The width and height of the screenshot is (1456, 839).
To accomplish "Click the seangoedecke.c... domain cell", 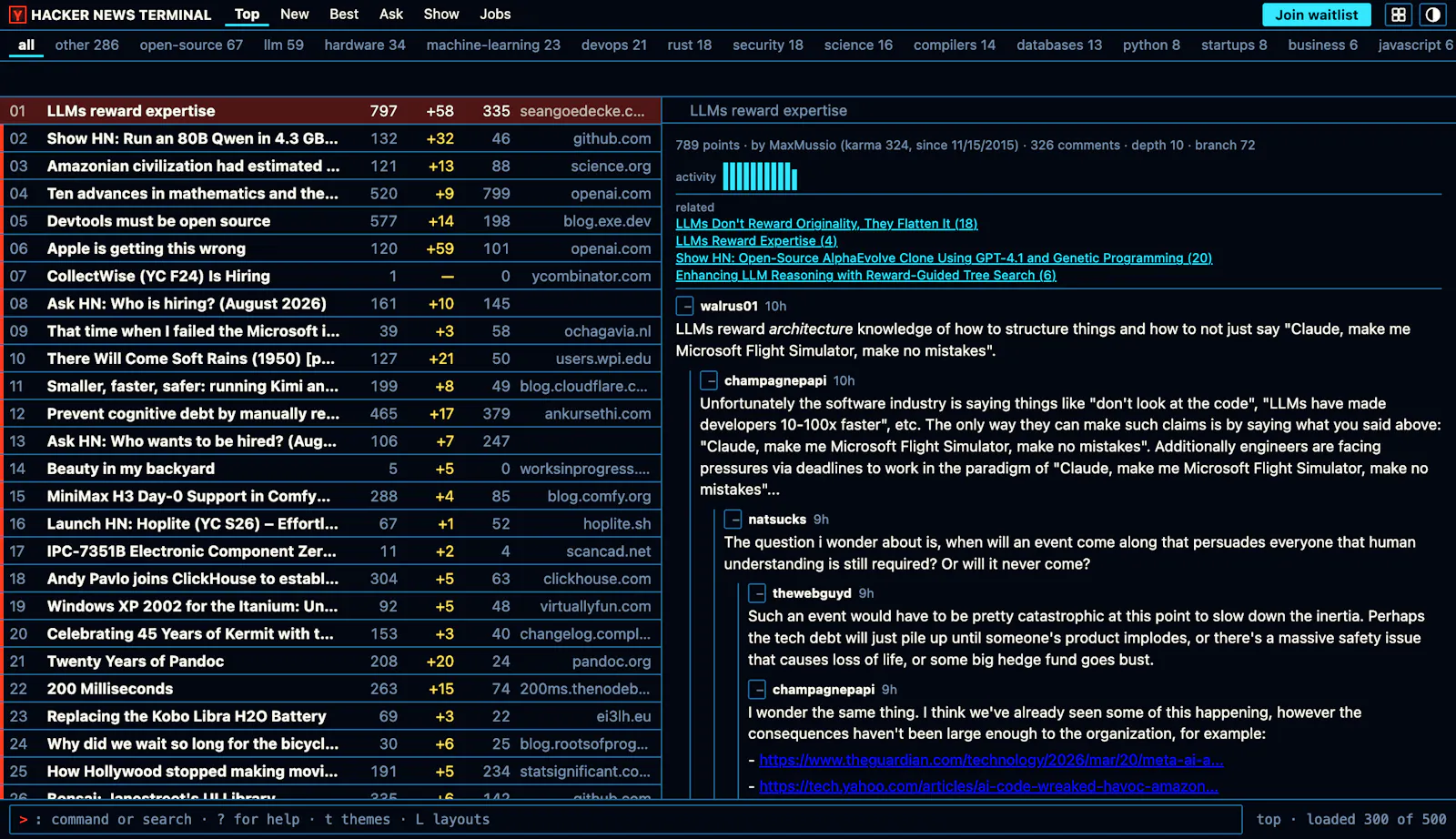I will tap(582, 111).
